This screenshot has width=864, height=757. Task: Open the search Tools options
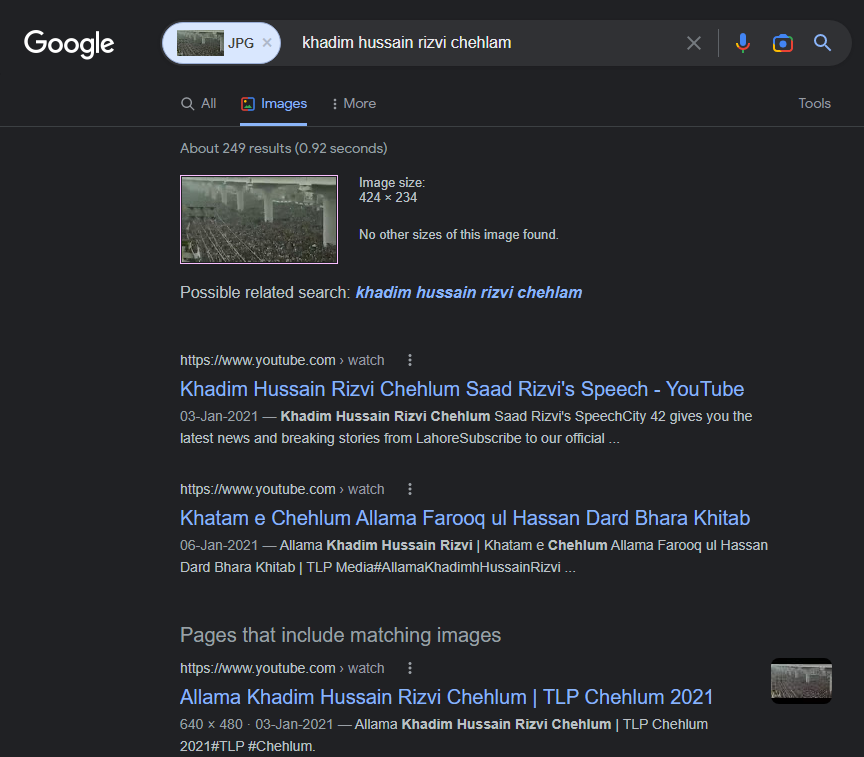(814, 104)
